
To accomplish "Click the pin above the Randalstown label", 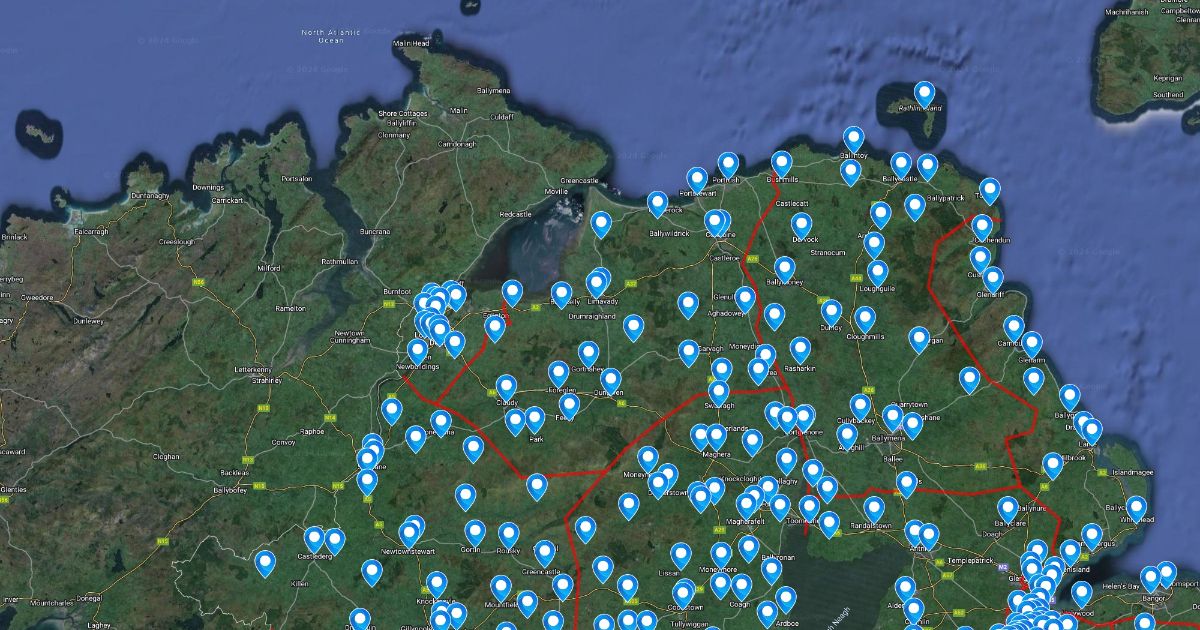I will point(874,509).
